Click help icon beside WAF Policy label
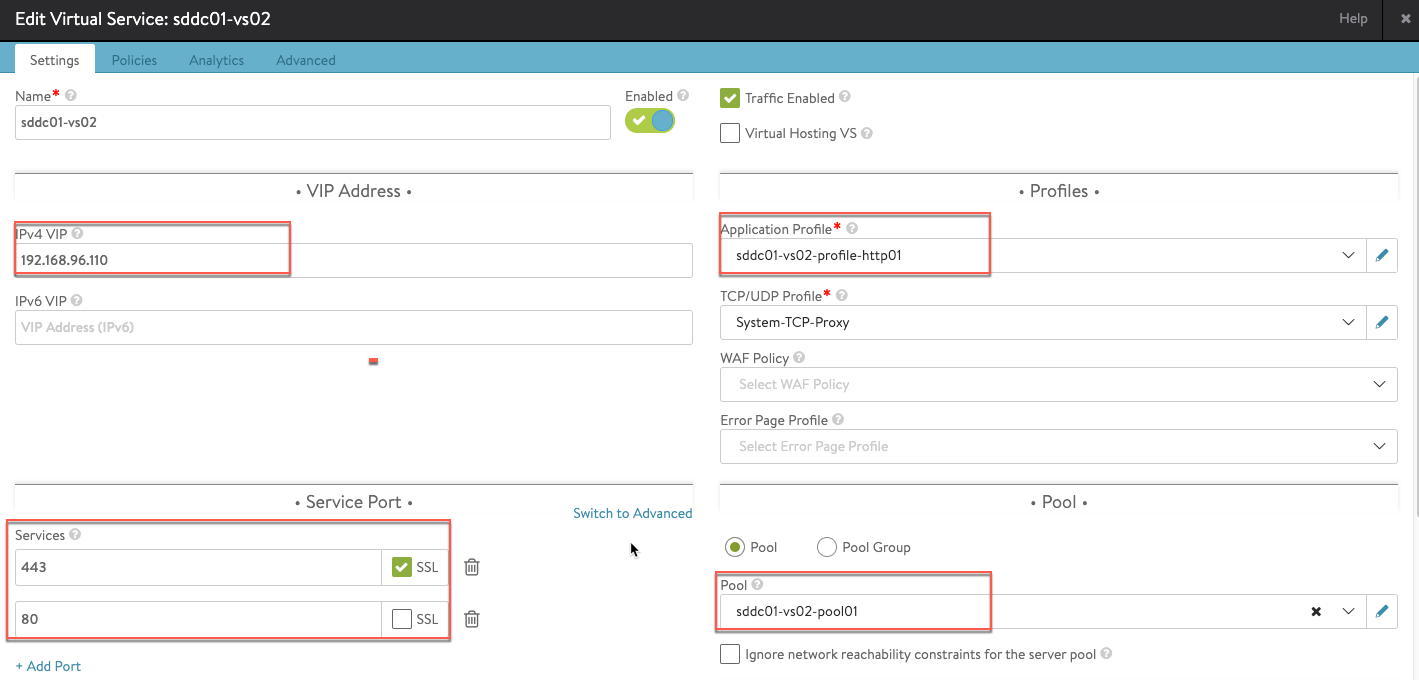This screenshot has width=1419, height=680. tap(798, 358)
